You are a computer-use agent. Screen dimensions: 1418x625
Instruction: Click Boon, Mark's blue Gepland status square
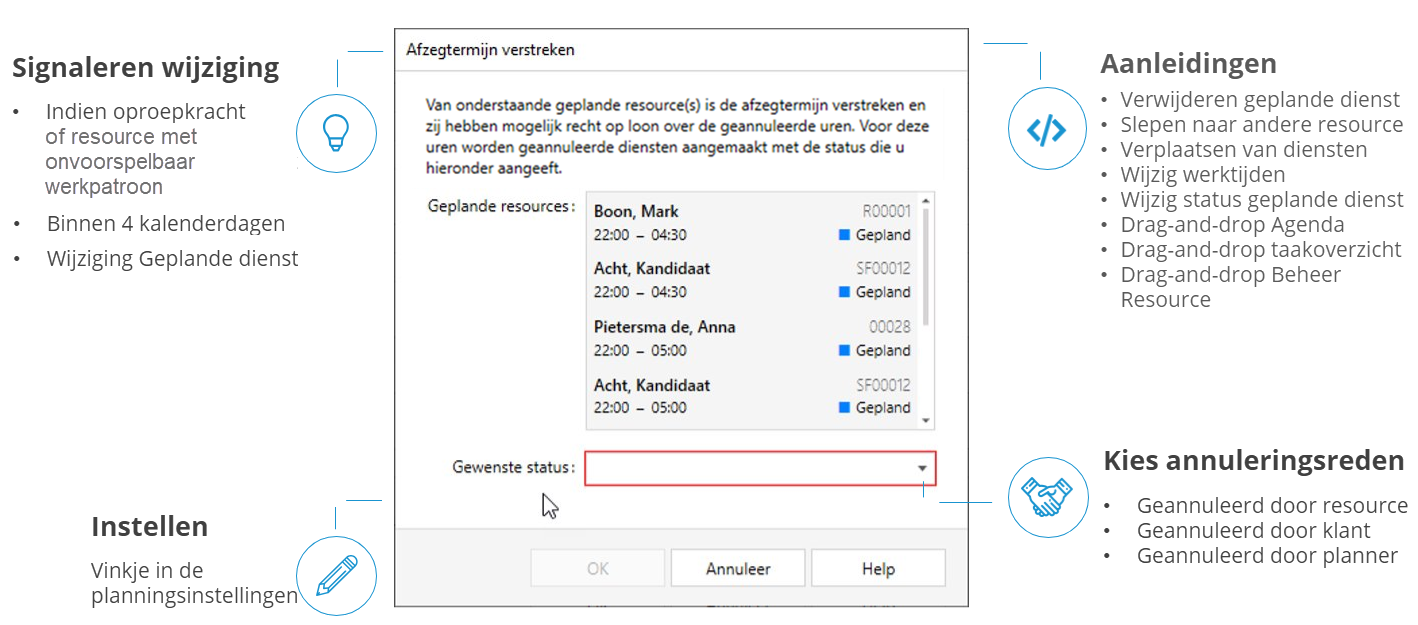(844, 235)
